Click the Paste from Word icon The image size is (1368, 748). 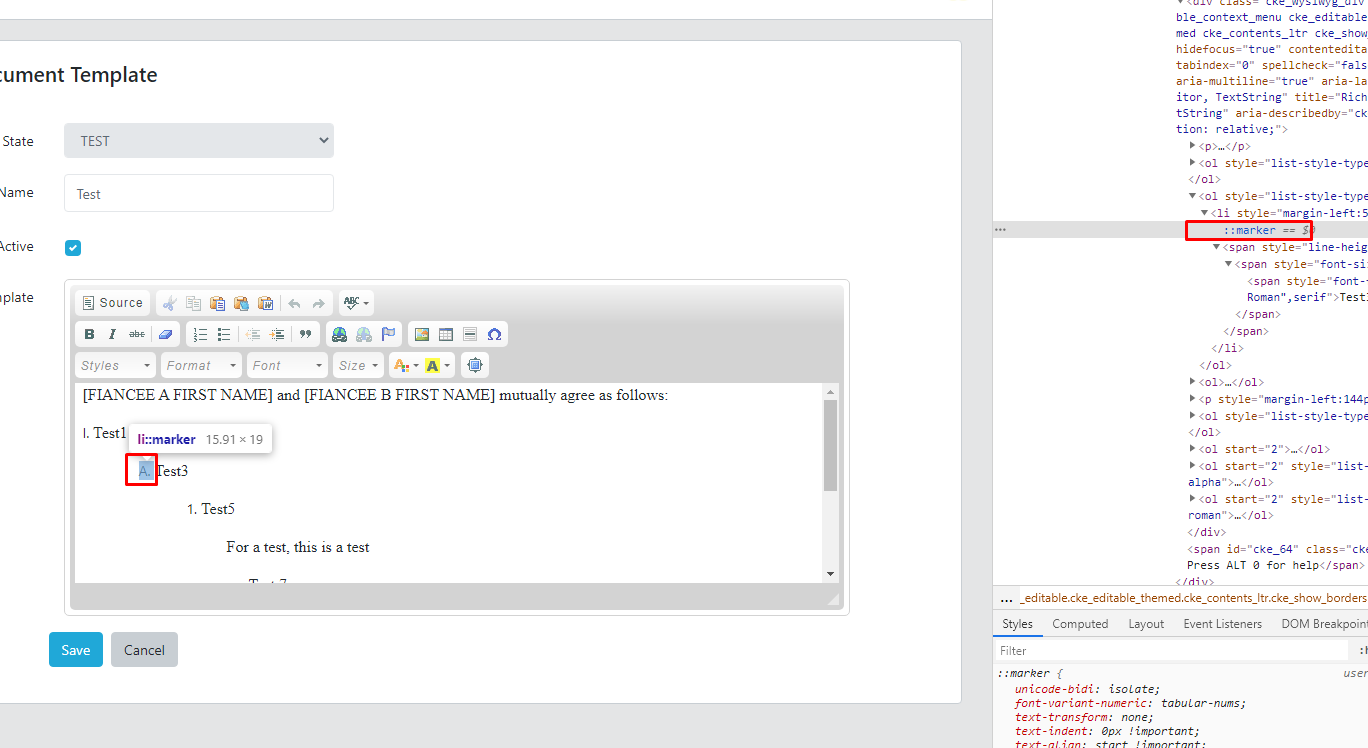click(265, 303)
